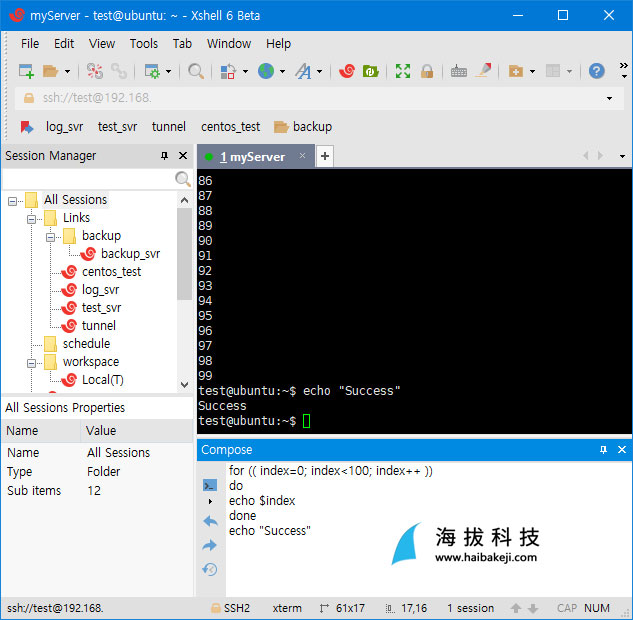Click the Find magnifier toolbar icon
The image size is (633, 620).
[196, 71]
